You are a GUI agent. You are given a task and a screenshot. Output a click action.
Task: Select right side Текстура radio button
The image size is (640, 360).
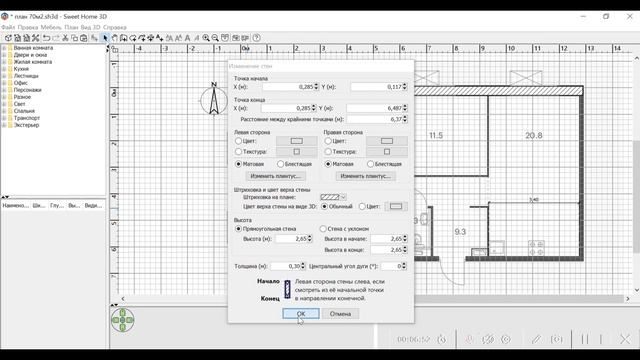(x=328, y=151)
